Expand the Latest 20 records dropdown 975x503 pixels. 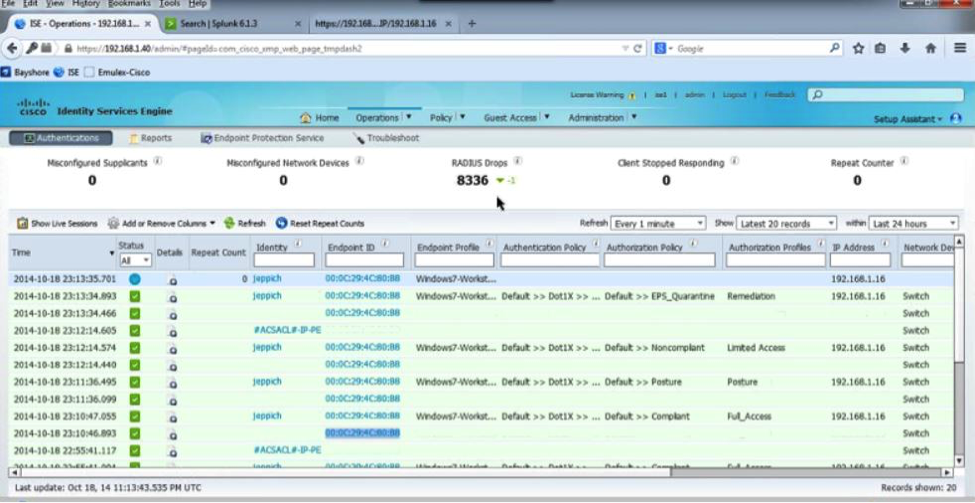(787, 223)
